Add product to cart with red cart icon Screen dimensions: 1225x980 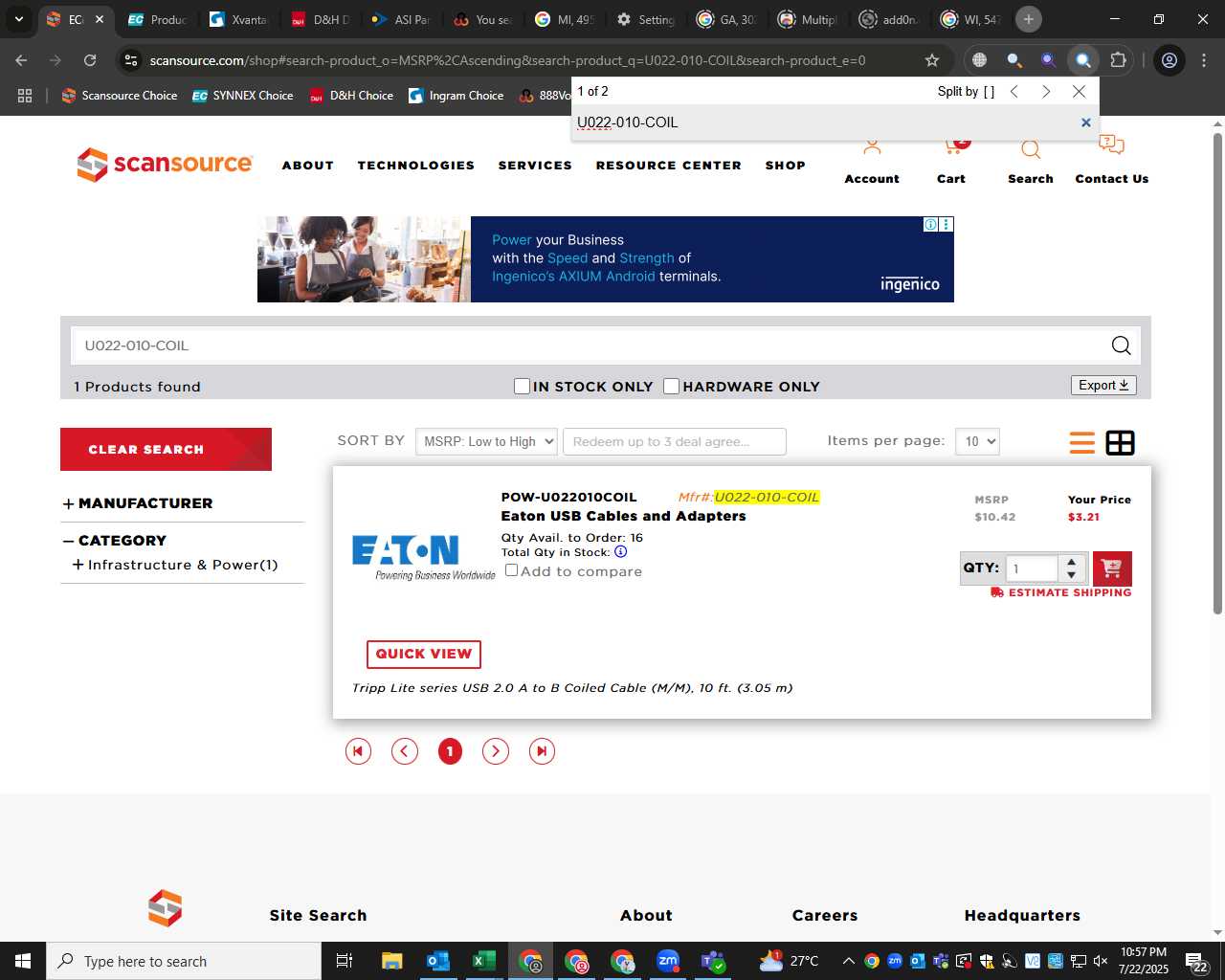(1111, 568)
